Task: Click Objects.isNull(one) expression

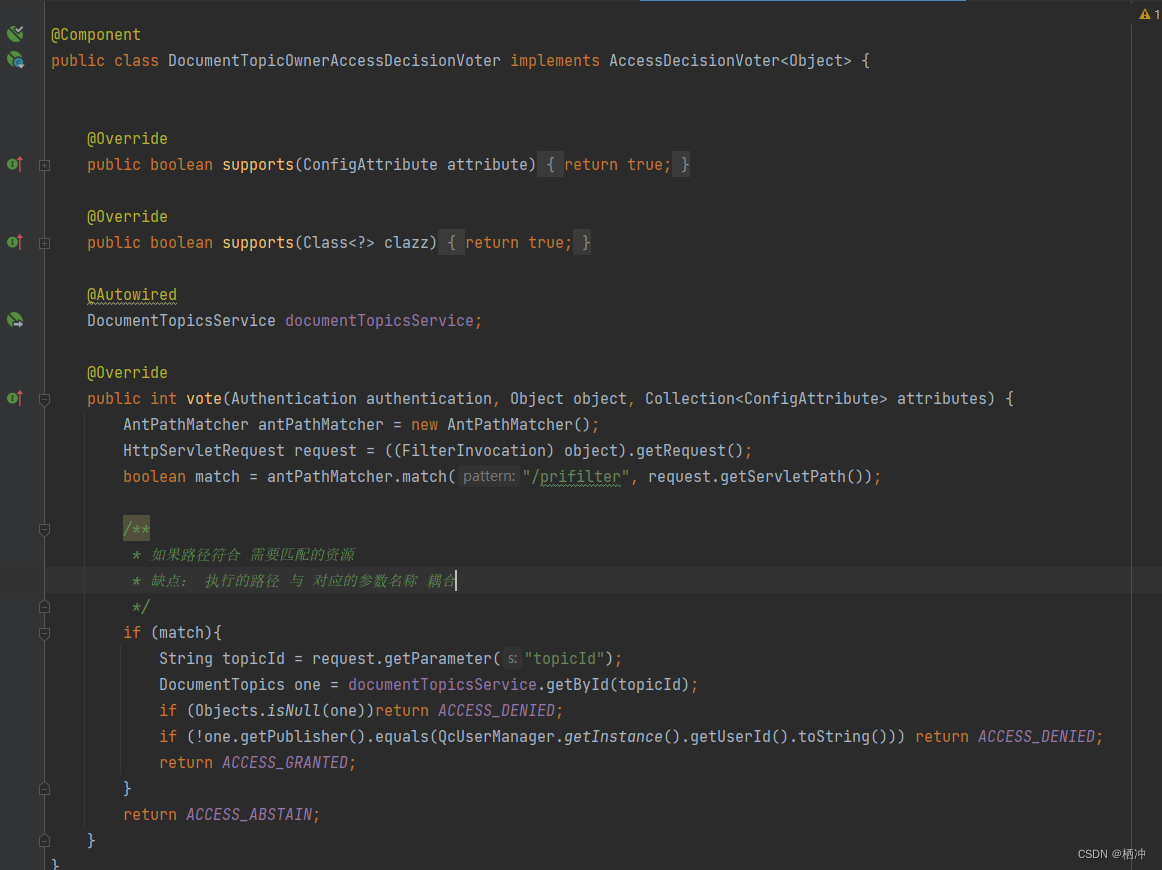Action: tap(279, 710)
